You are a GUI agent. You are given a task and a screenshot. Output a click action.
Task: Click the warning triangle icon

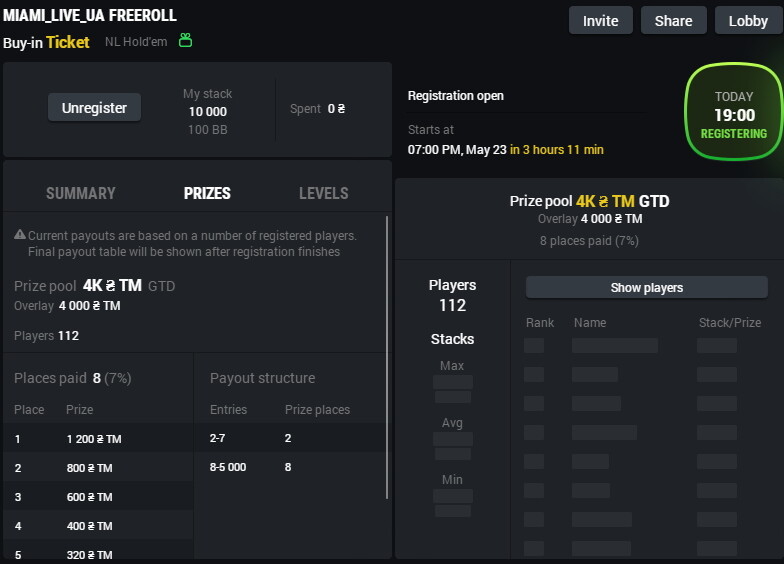pyautogui.click(x=20, y=234)
